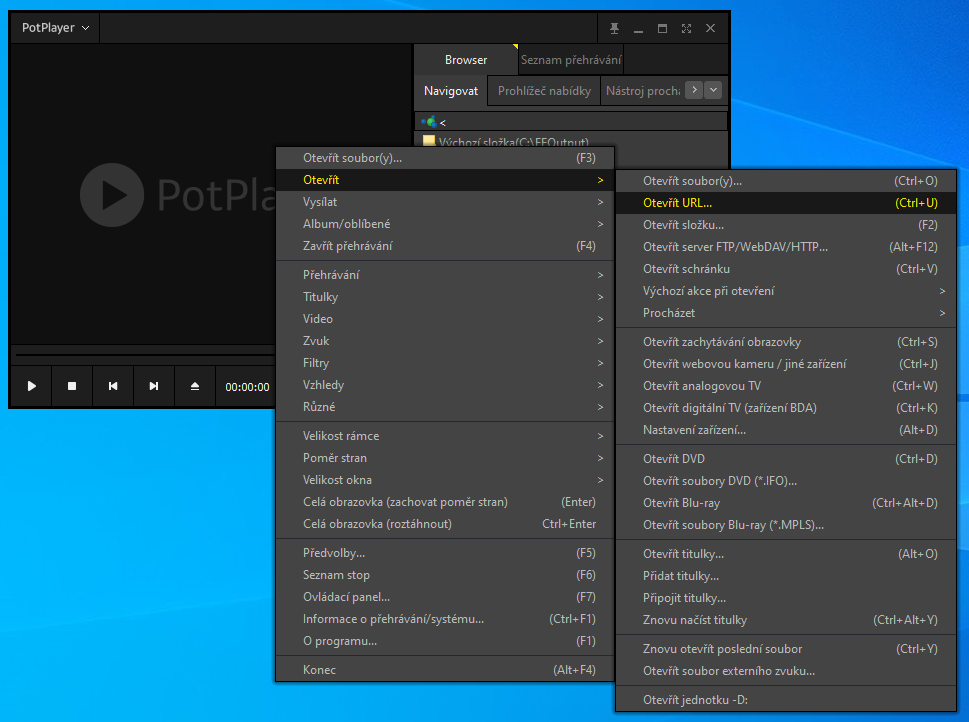Expand the Vysílat submenu
The width and height of the screenshot is (969, 722).
445,202
